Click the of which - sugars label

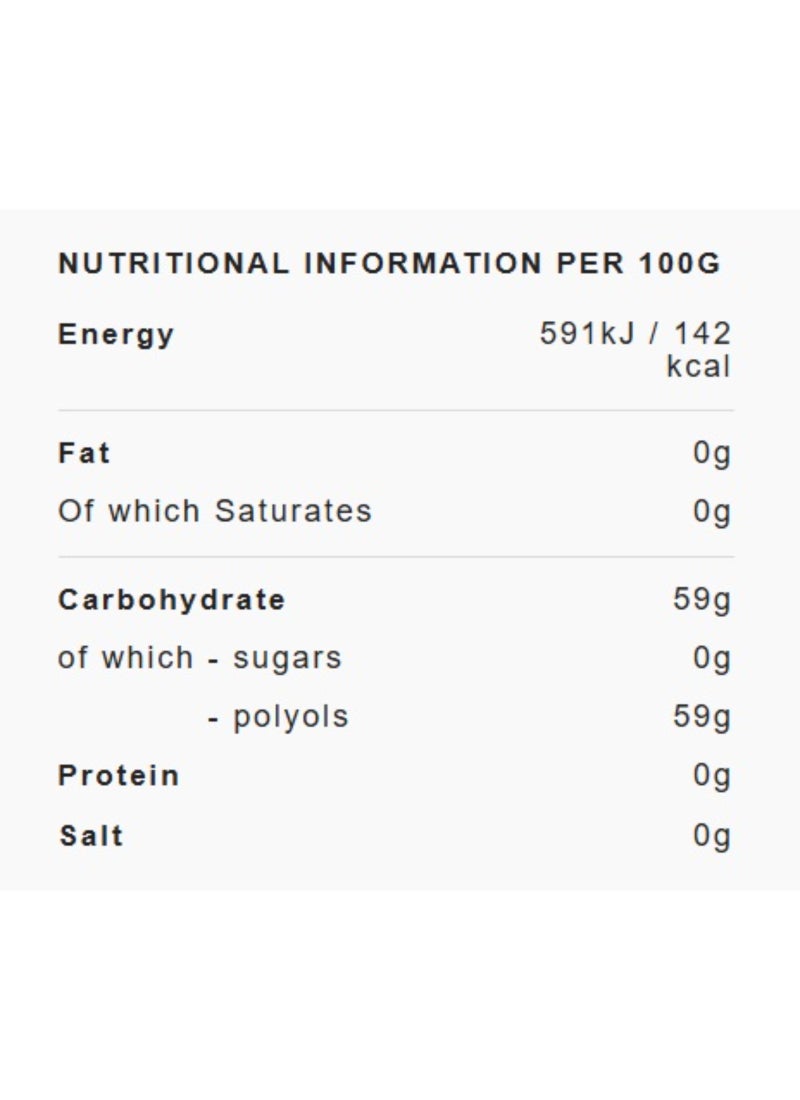click(x=200, y=658)
